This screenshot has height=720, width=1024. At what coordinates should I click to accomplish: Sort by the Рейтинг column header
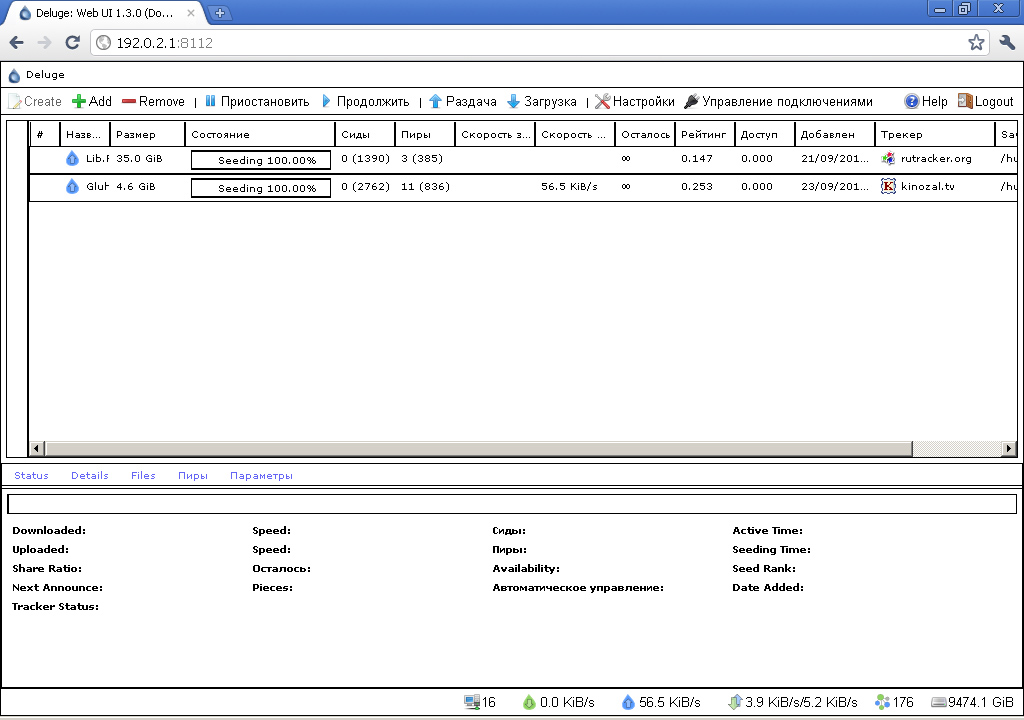(x=705, y=135)
